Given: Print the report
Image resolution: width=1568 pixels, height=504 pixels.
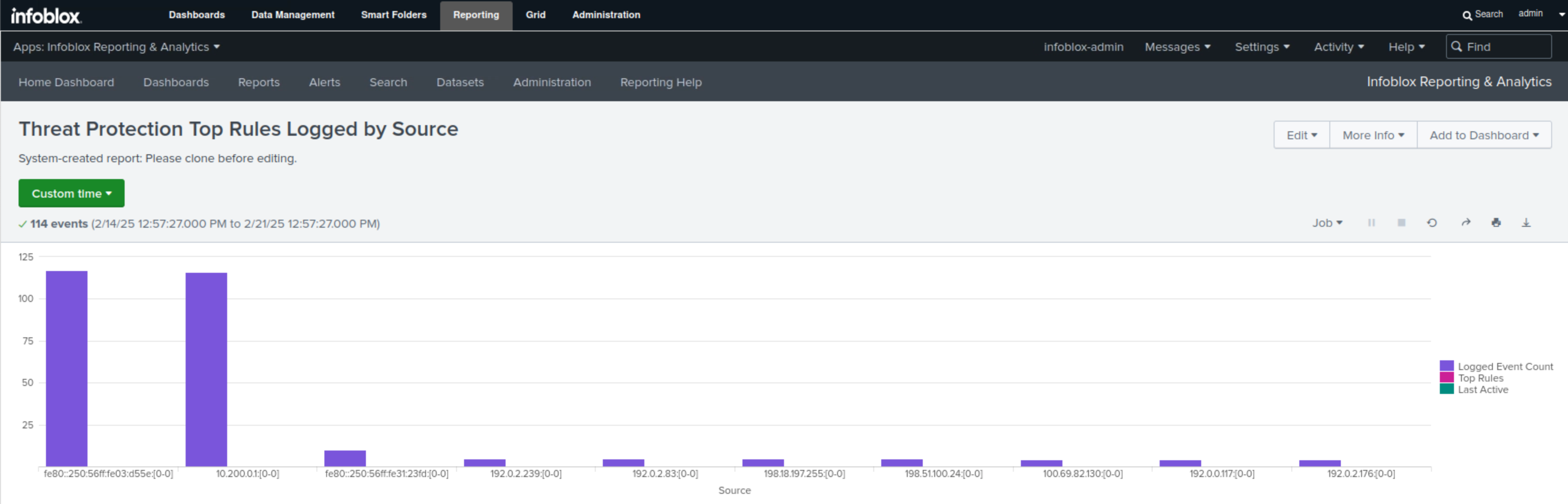Looking at the screenshot, I should 1496,223.
